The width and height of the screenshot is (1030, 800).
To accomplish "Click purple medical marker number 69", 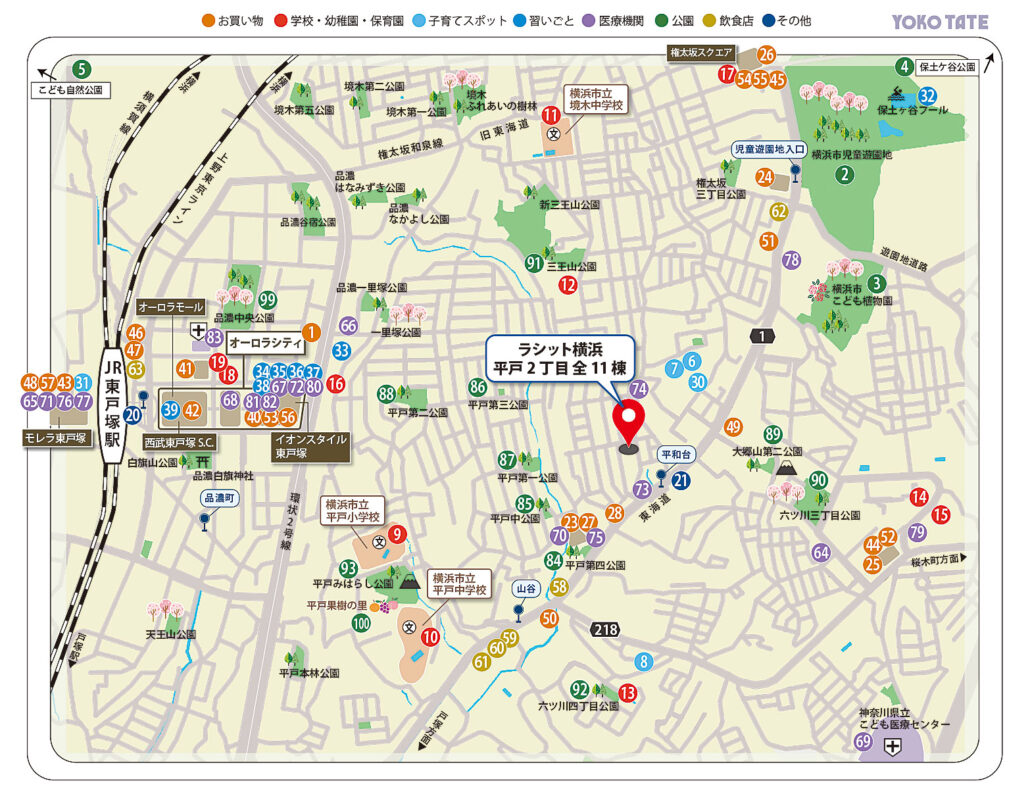I will tap(862, 742).
